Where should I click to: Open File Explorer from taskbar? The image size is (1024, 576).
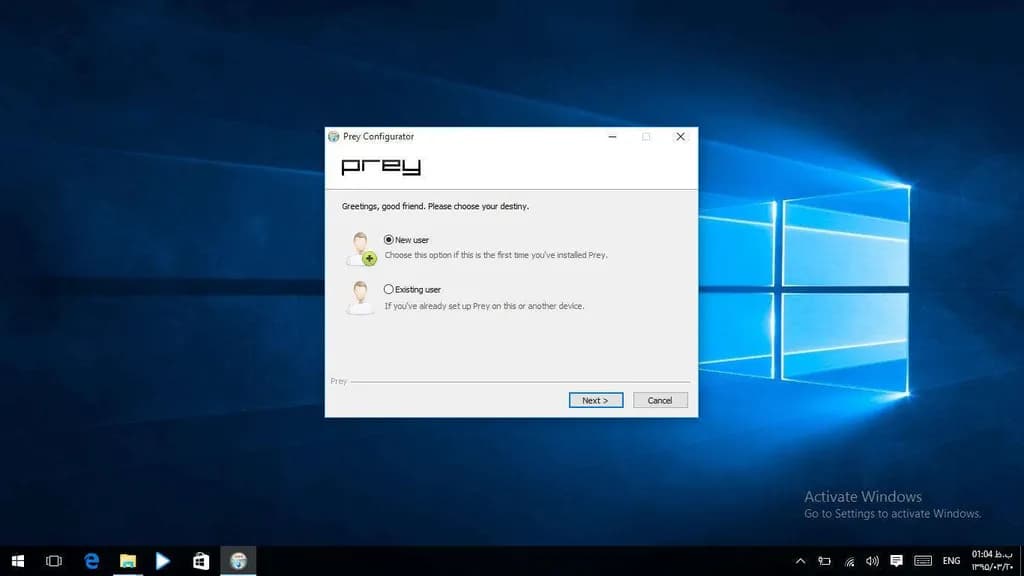pyautogui.click(x=128, y=561)
